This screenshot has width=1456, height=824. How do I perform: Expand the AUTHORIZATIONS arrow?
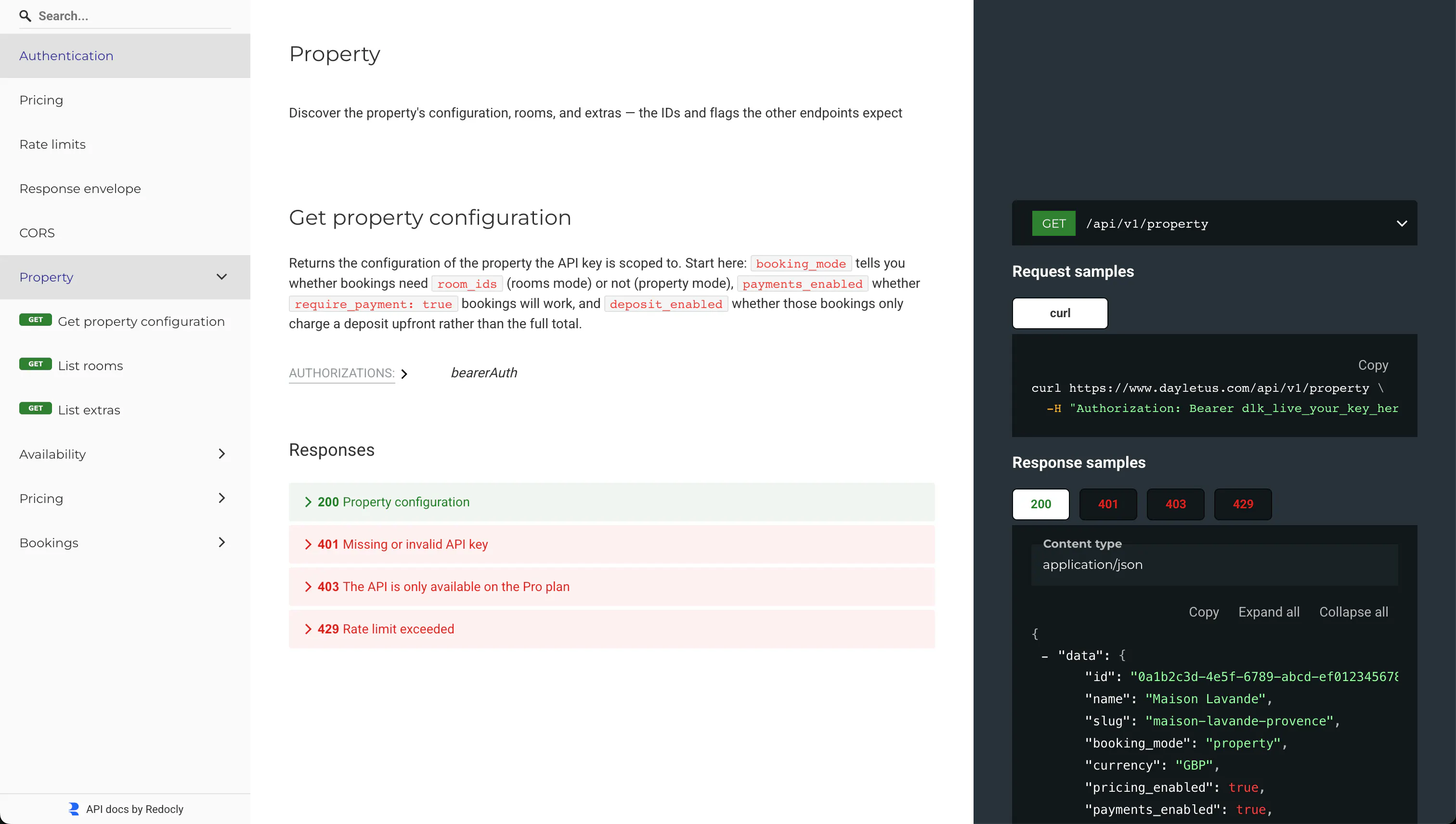coord(404,373)
